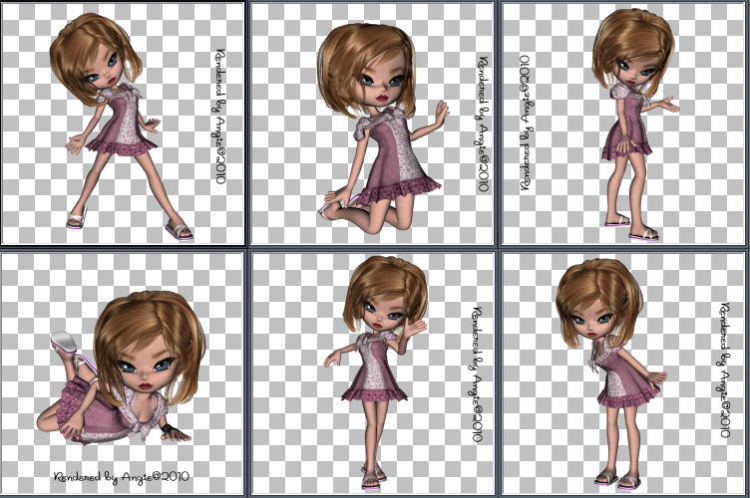Open the side-view standing doll thumbnail

(625, 123)
